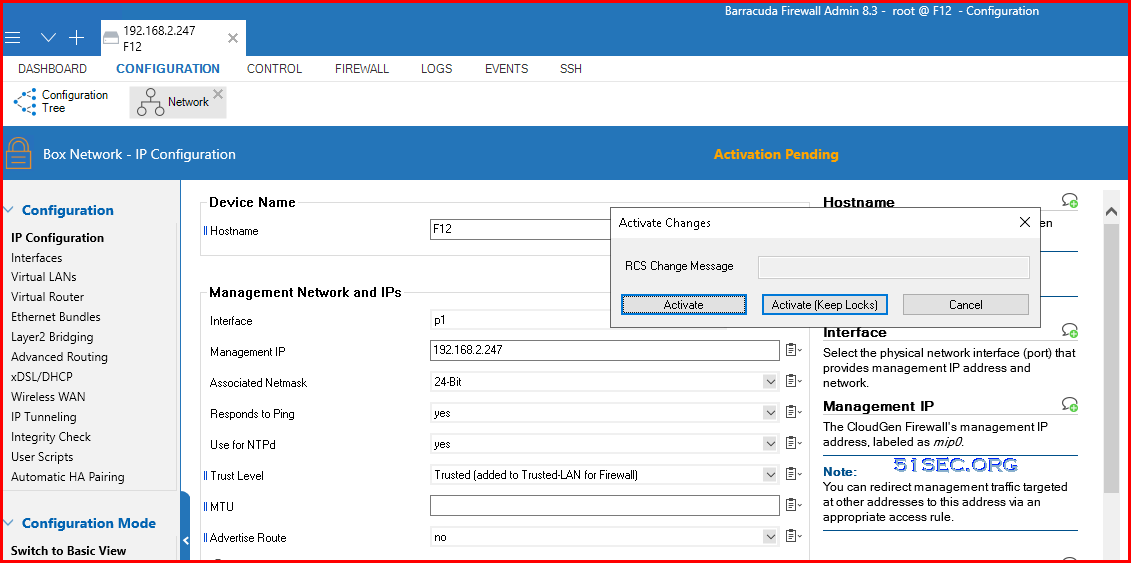Cancel the Activate Changes dialog
The width and height of the screenshot is (1131, 563).
pyautogui.click(x=966, y=304)
